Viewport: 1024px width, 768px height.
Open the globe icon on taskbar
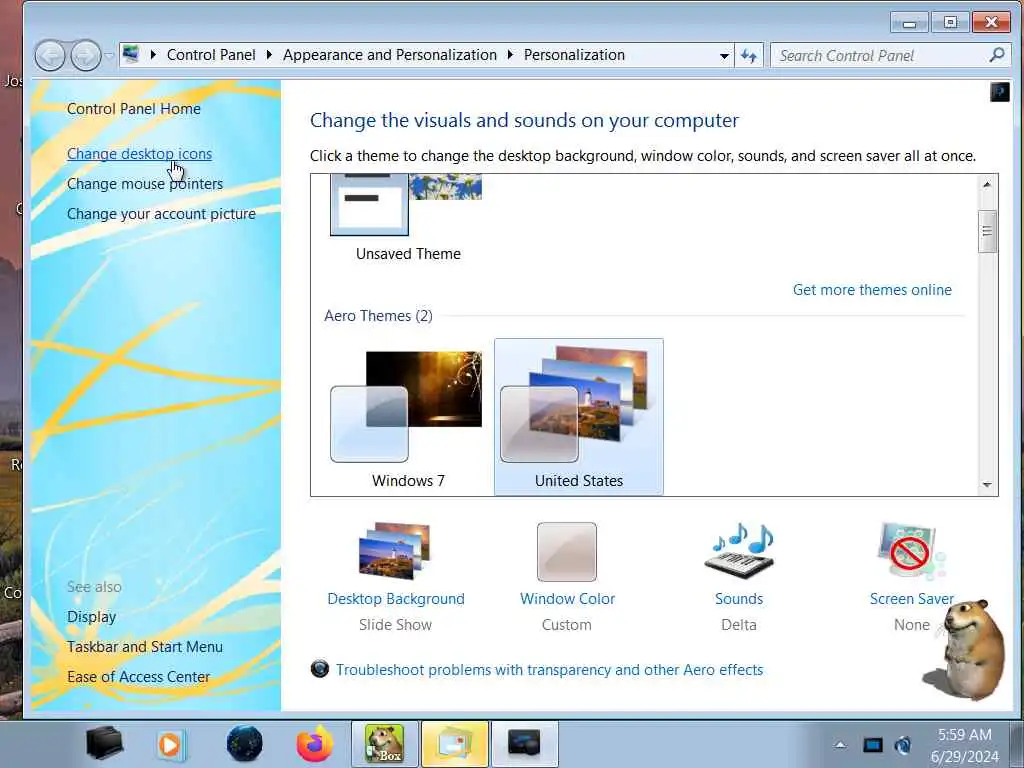pyautogui.click(x=244, y=744)
